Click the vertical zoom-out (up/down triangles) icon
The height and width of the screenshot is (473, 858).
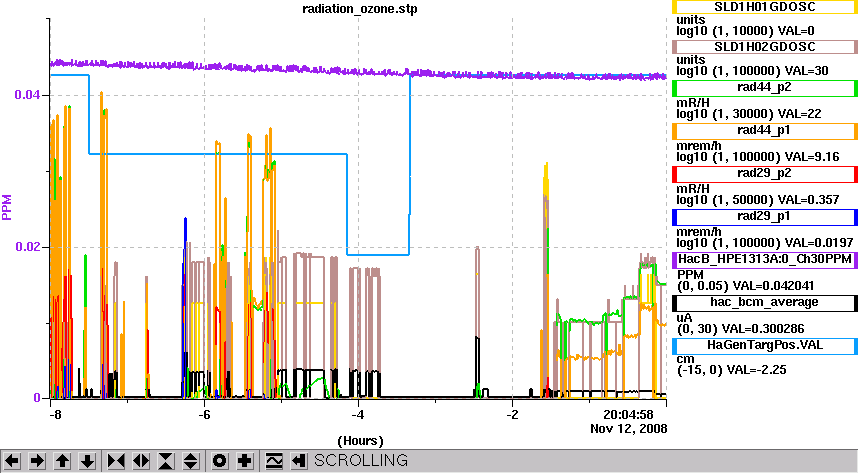190,461
